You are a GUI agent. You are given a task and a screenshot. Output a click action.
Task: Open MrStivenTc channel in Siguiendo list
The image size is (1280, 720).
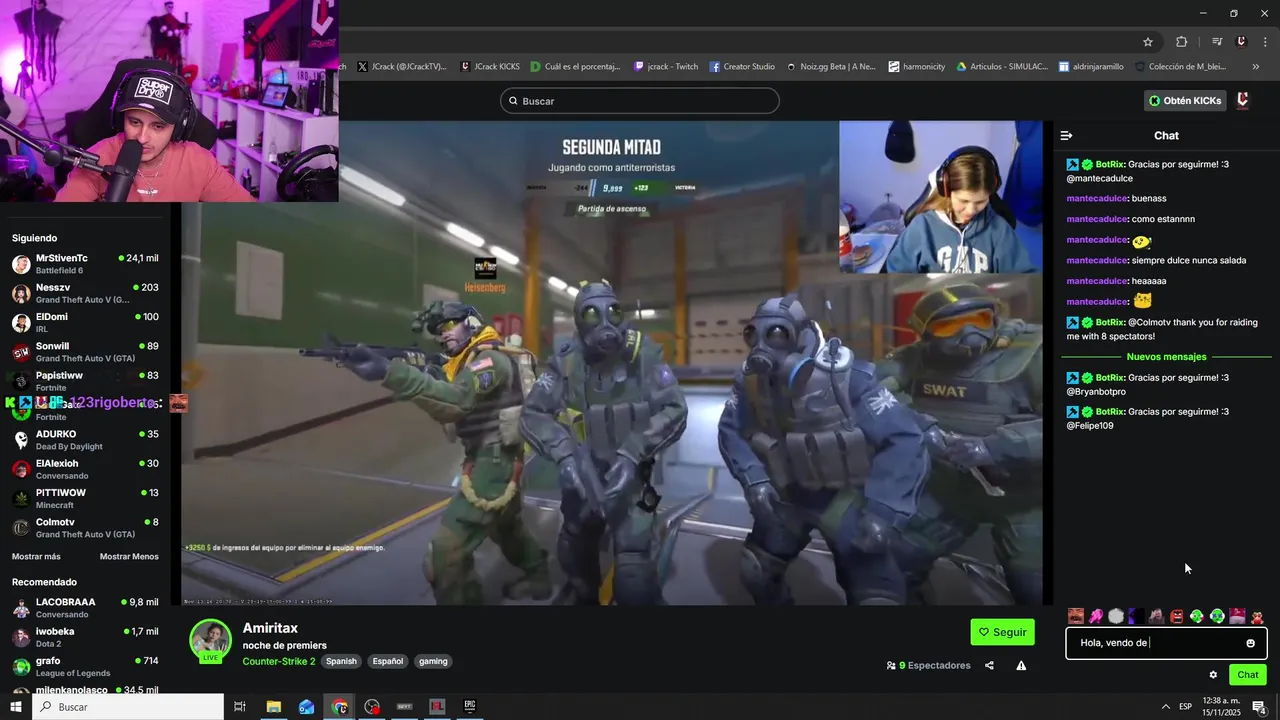(85, 264)
